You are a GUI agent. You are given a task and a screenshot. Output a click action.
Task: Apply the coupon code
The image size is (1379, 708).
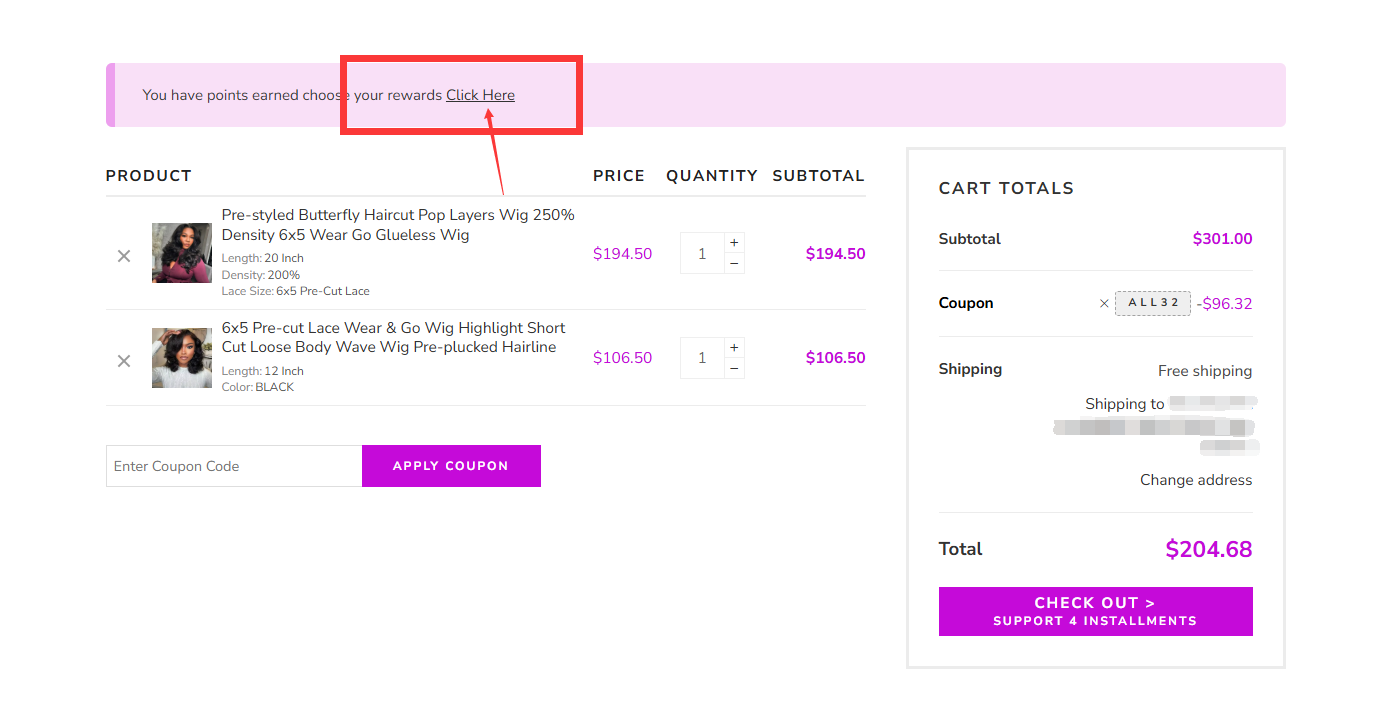tap(451, 466)
